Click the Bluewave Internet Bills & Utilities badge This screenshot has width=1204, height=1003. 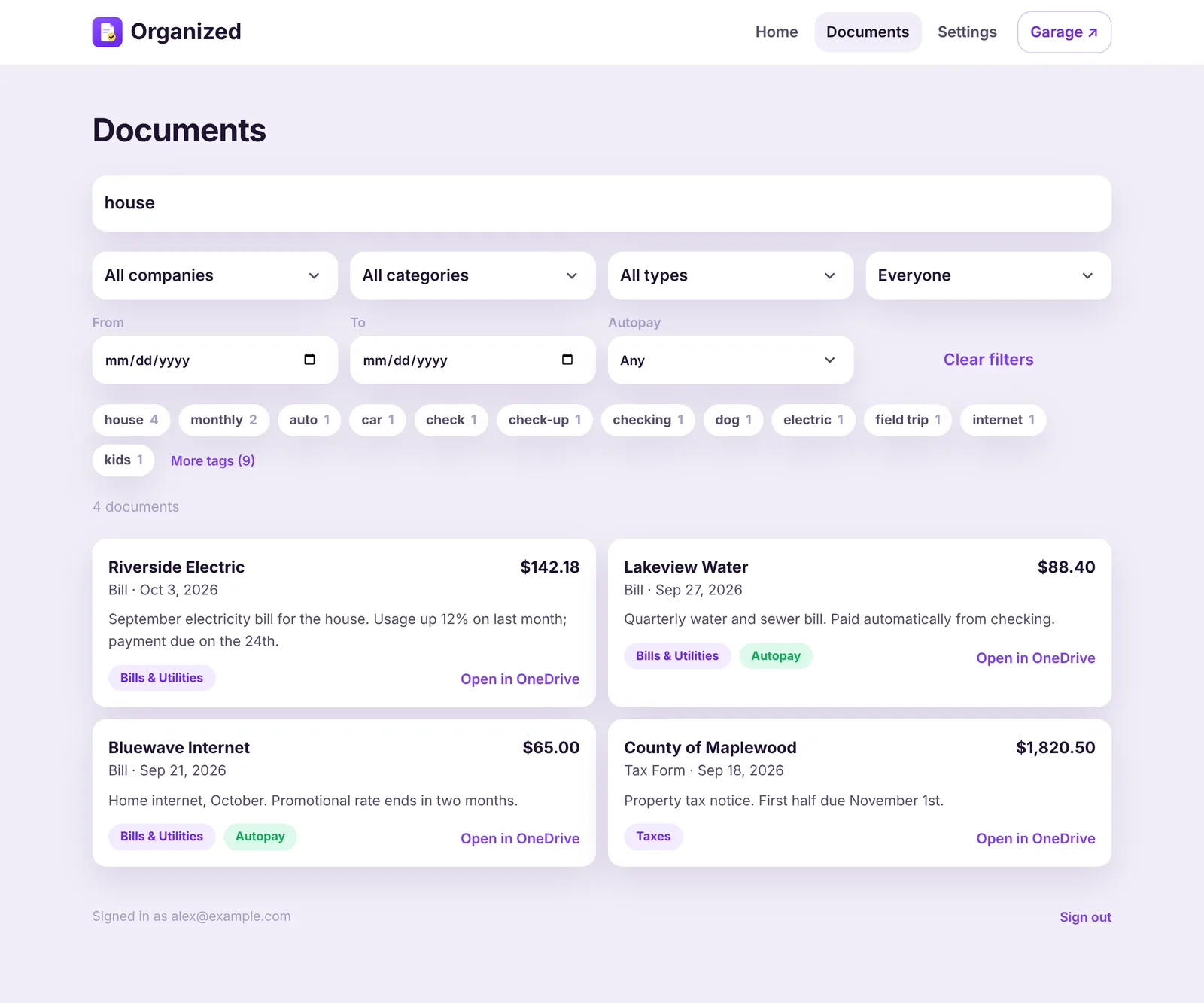[162, 837]
